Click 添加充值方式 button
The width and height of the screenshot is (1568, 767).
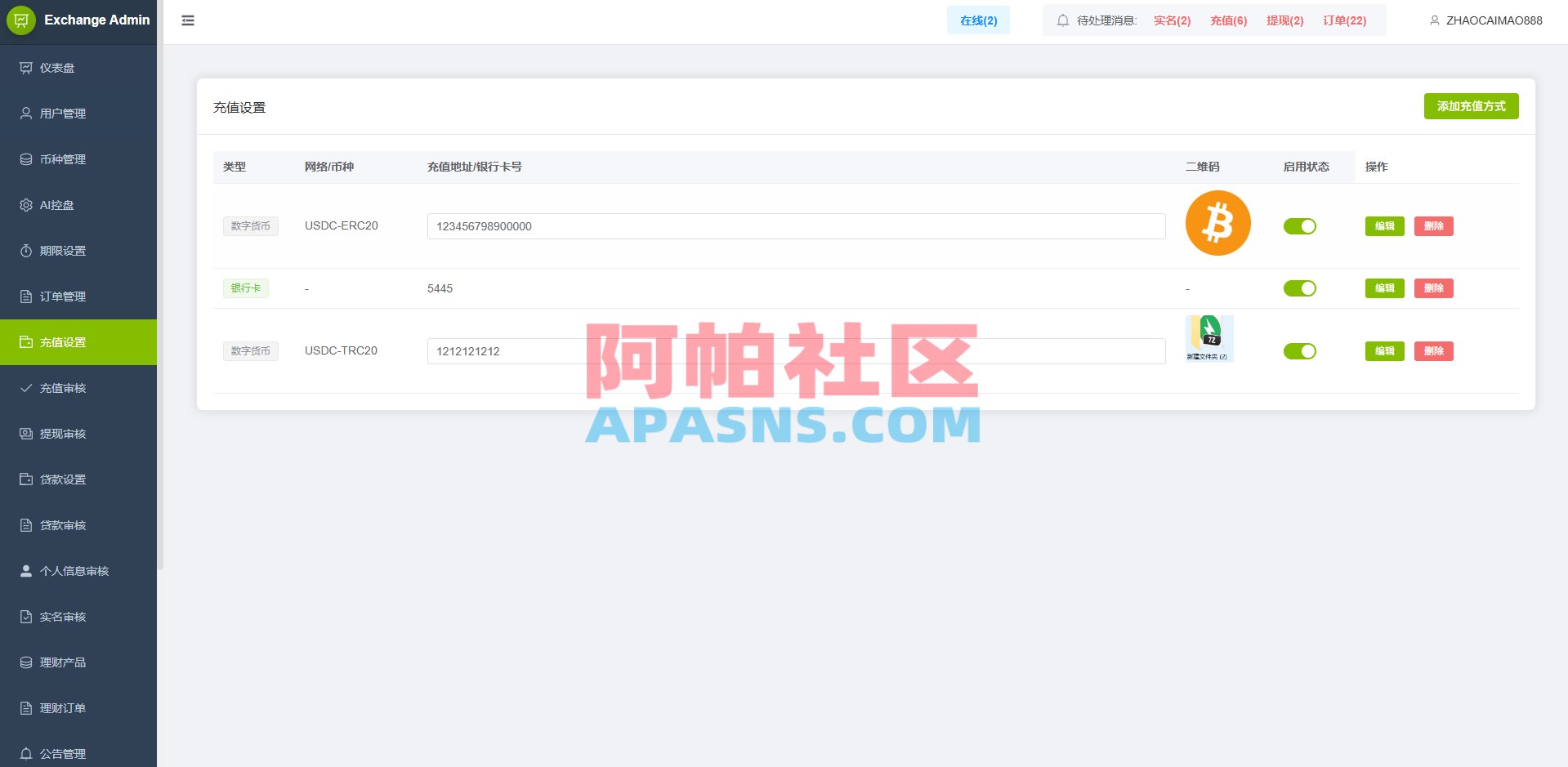click(x=1471, y=106)
